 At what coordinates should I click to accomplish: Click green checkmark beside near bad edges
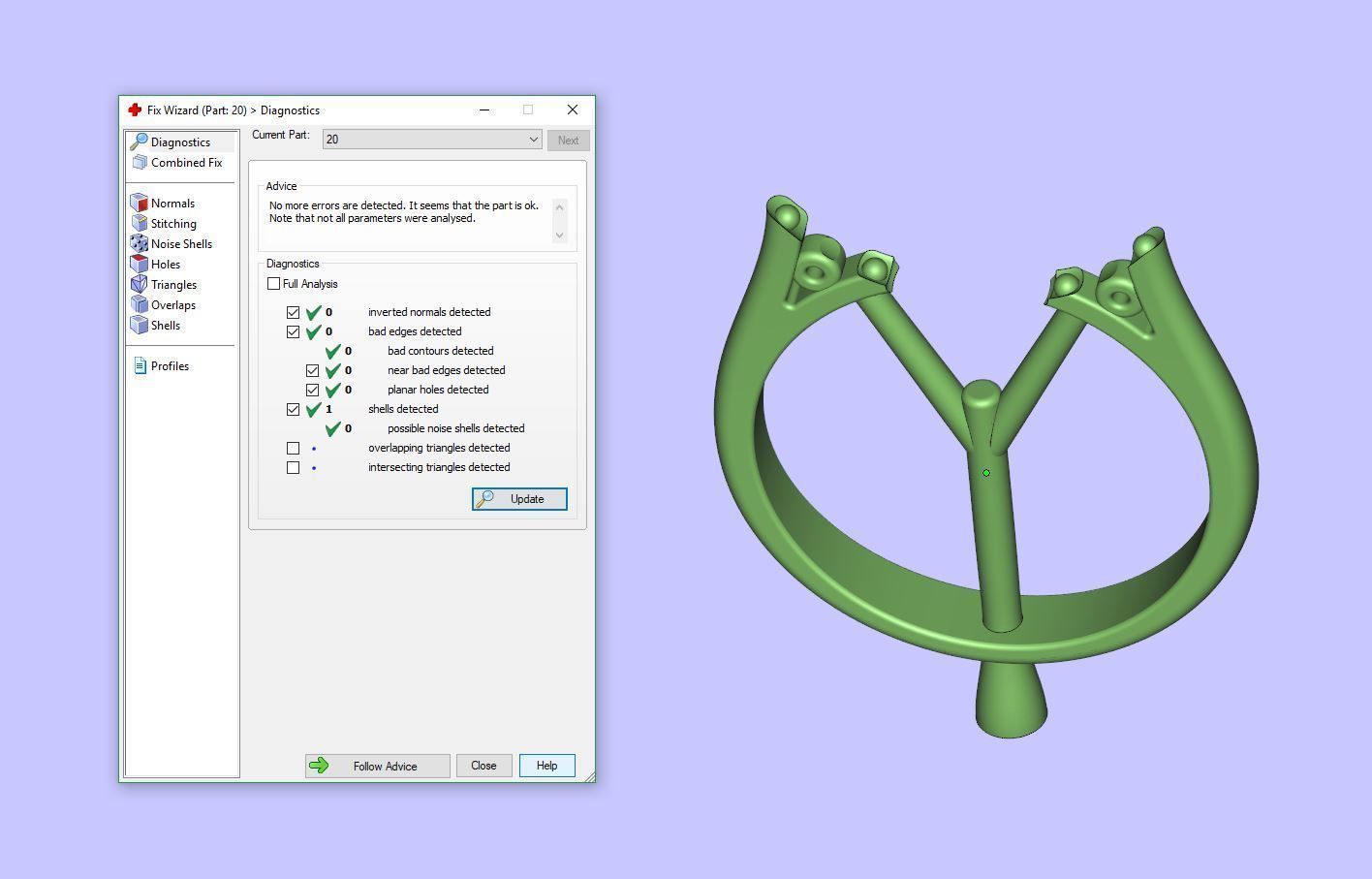click(x=332, y=370)
